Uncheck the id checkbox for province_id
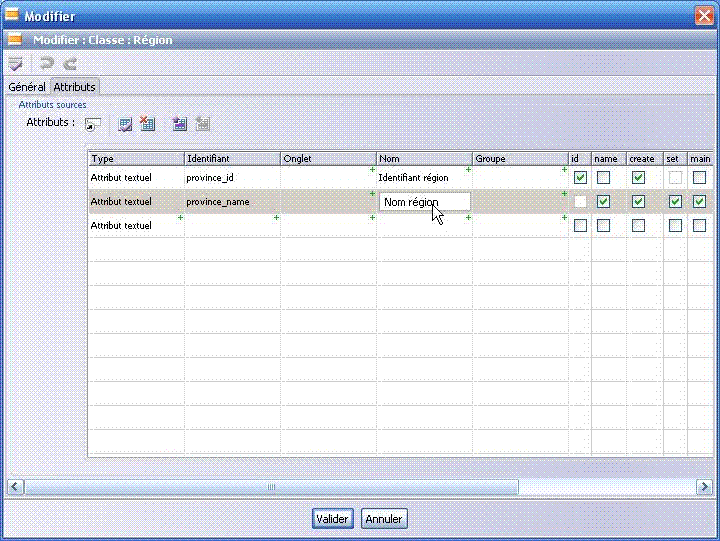The image size is (720, 541). (580, 178)
